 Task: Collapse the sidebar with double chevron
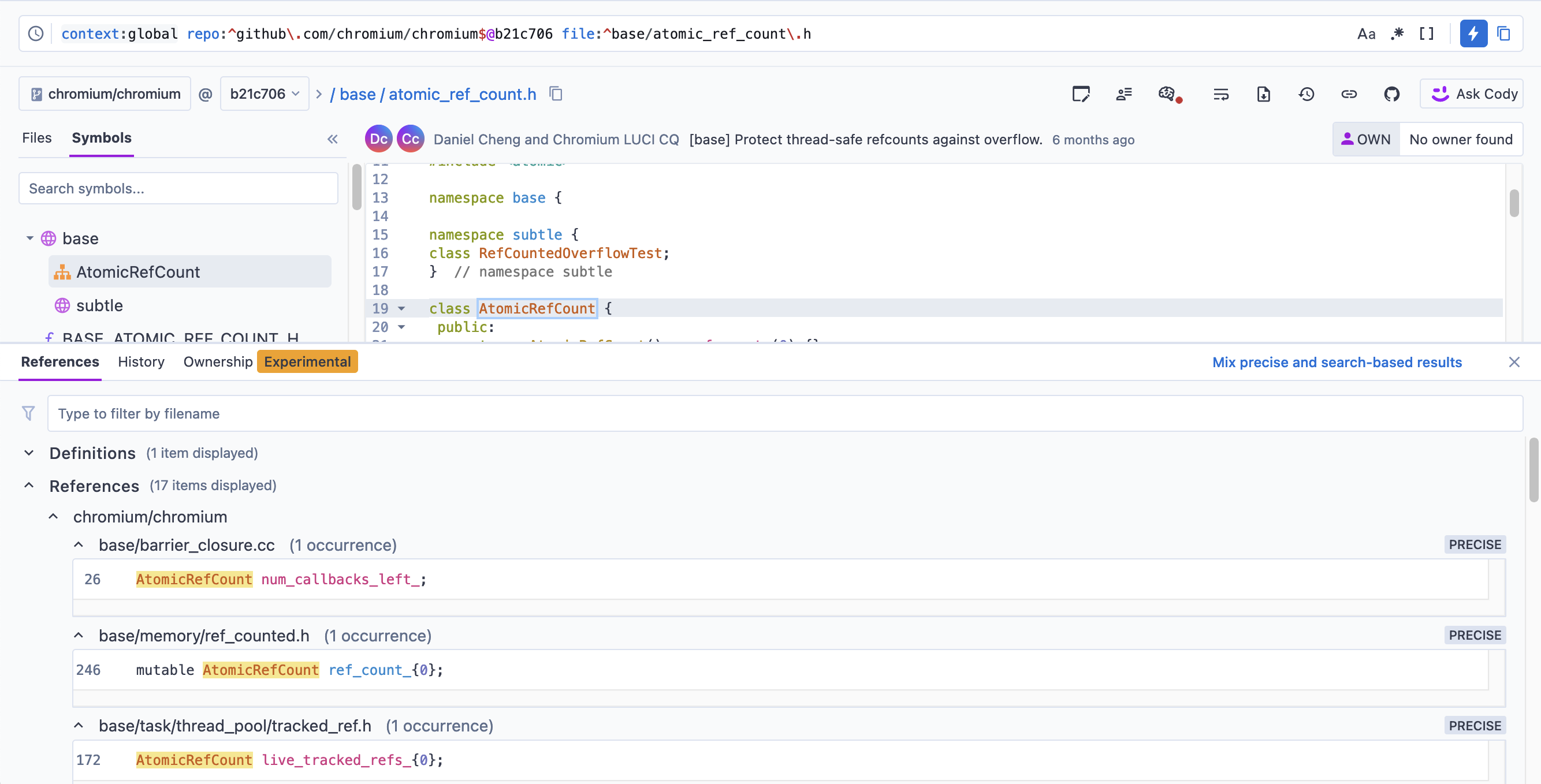[333, 139]
